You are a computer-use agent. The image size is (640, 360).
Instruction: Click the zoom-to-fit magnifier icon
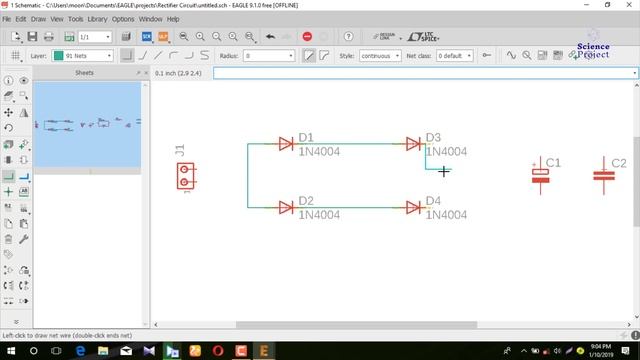[x=184, y=37]
